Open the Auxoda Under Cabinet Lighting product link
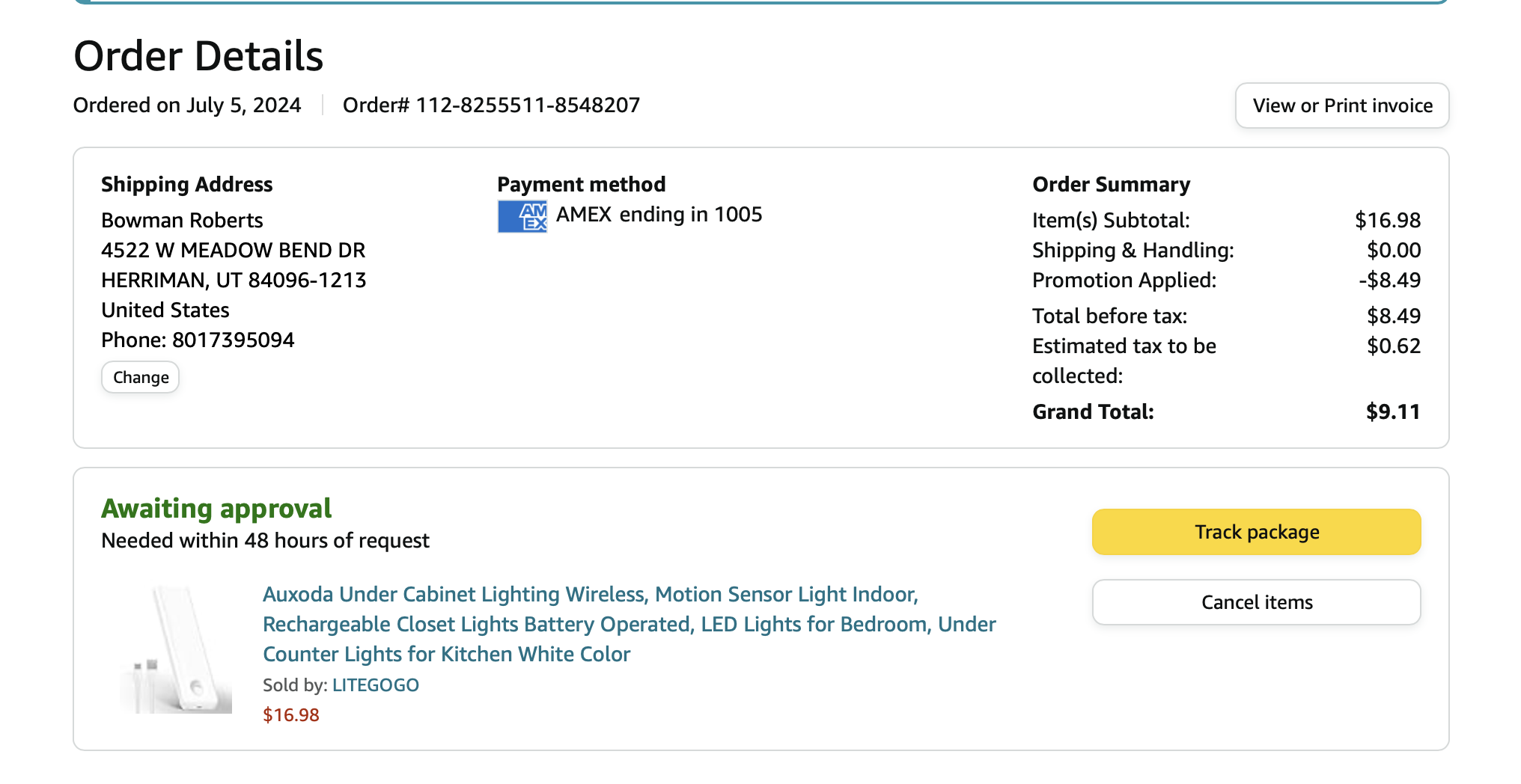Image resolution: width=1521 pixels, height=784 pixels. coord(629,624)
